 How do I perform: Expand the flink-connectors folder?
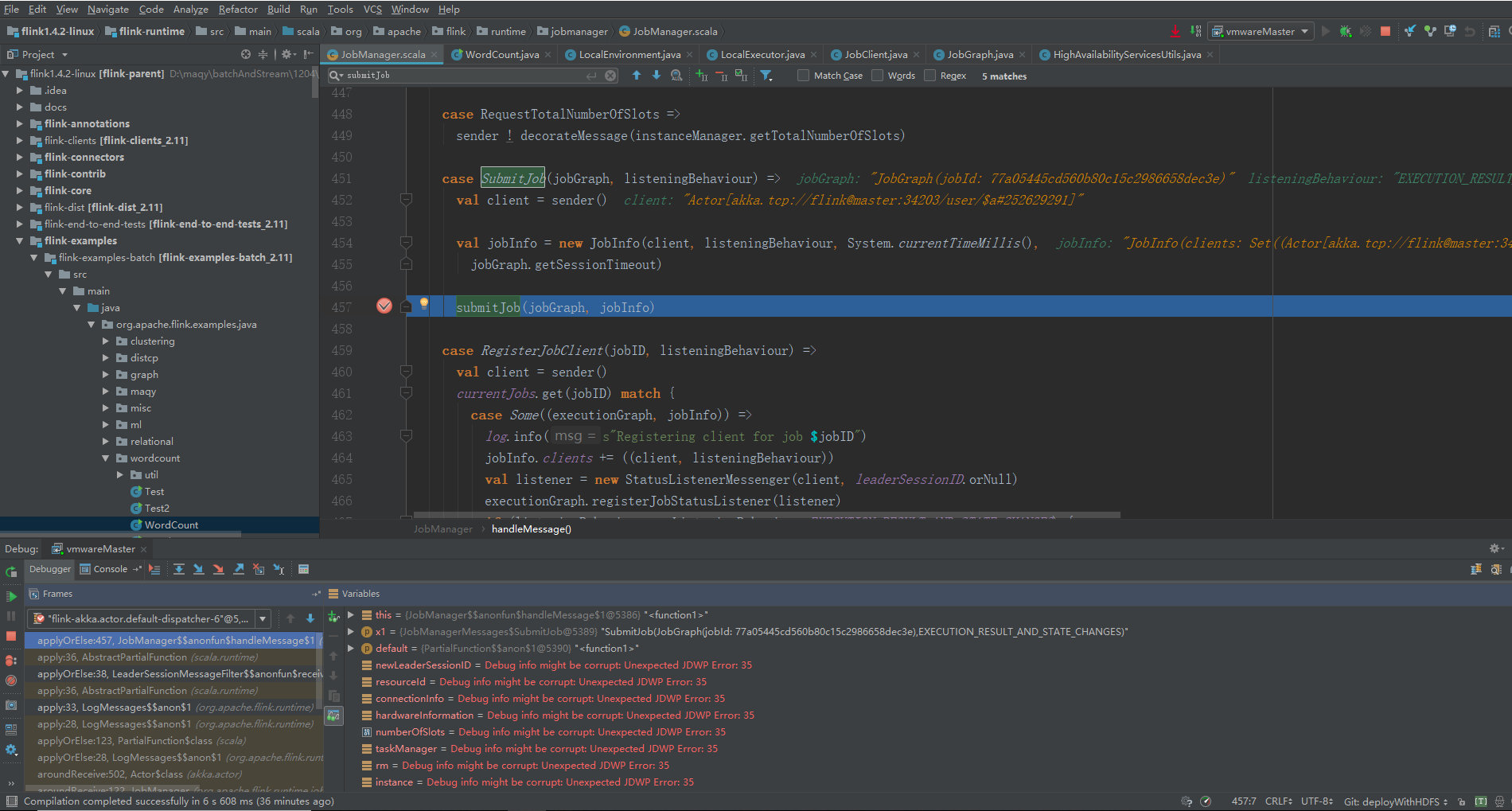point(20,157)
